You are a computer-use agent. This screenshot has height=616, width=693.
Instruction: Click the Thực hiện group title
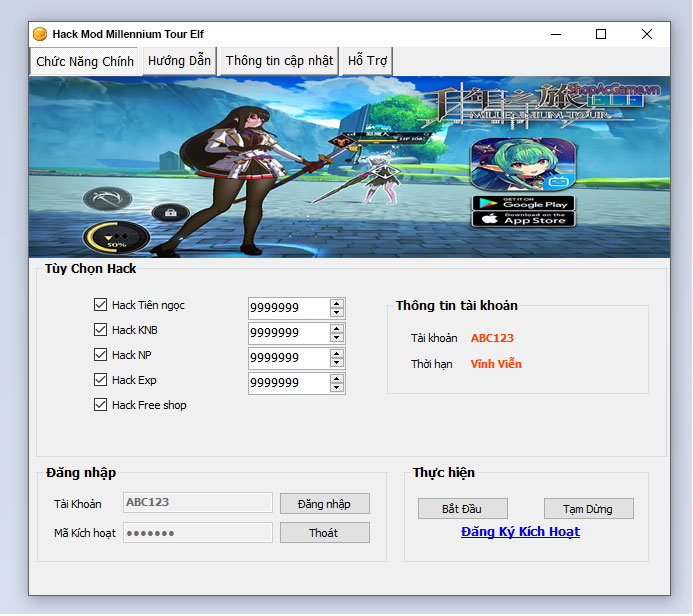click(x=444, y=473)
